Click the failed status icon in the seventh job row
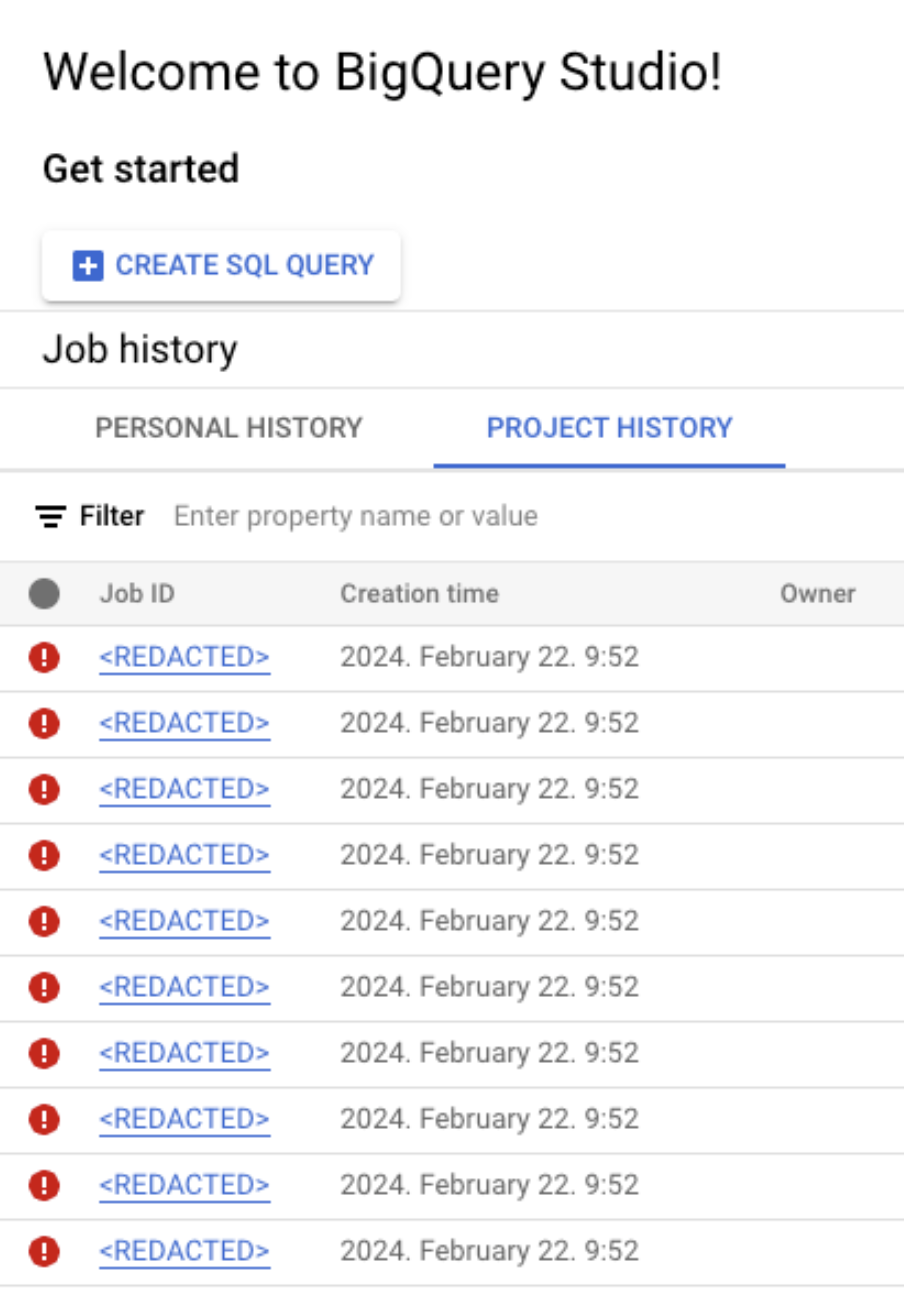 [x=44, y=1054]
